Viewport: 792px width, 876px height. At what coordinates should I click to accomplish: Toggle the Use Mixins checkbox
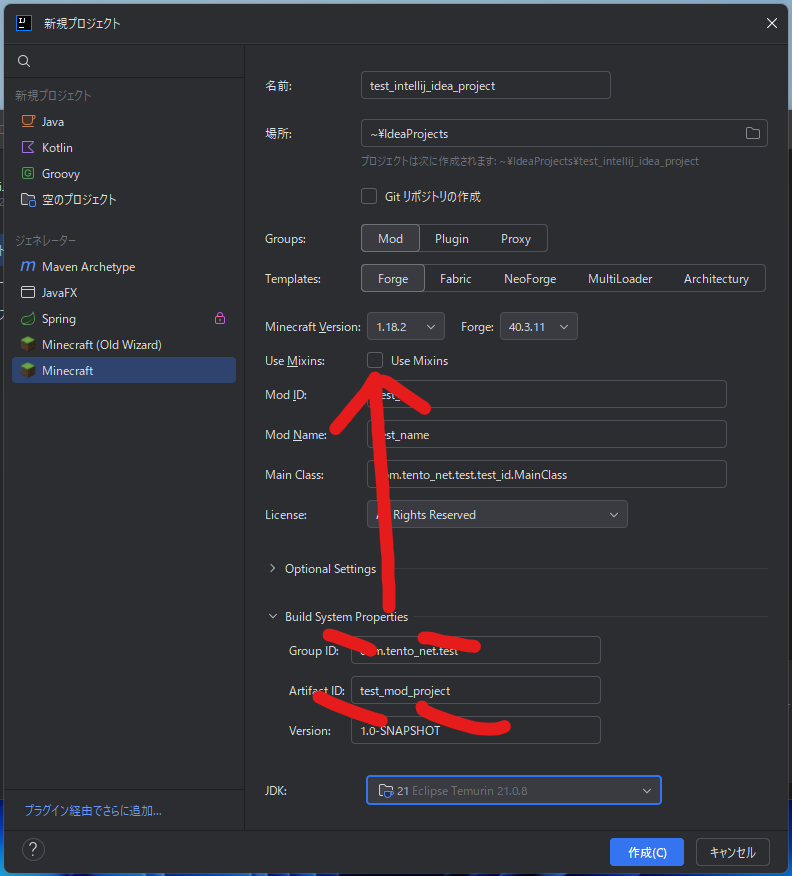(x=375, y=360)
